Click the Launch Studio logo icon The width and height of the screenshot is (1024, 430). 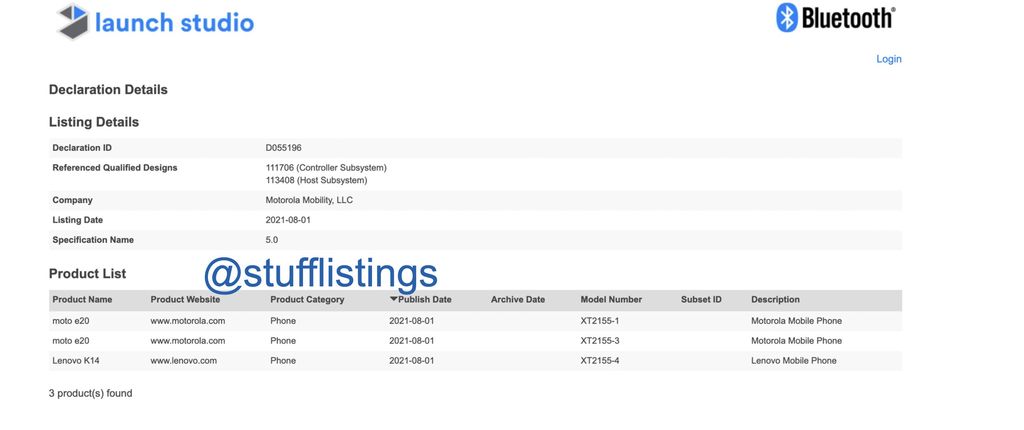click(73, 22)
